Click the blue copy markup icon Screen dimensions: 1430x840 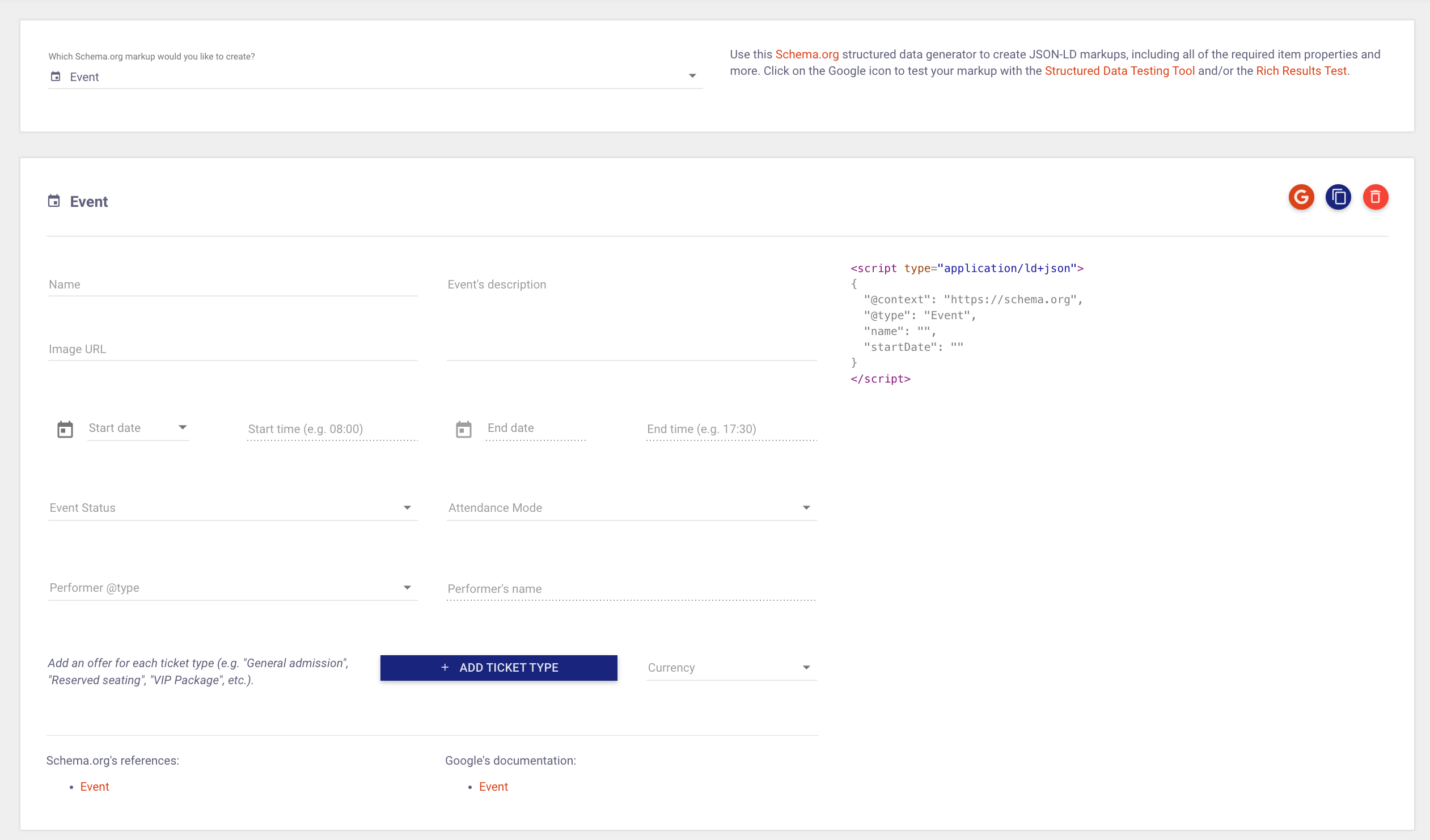pos(1338,197)
